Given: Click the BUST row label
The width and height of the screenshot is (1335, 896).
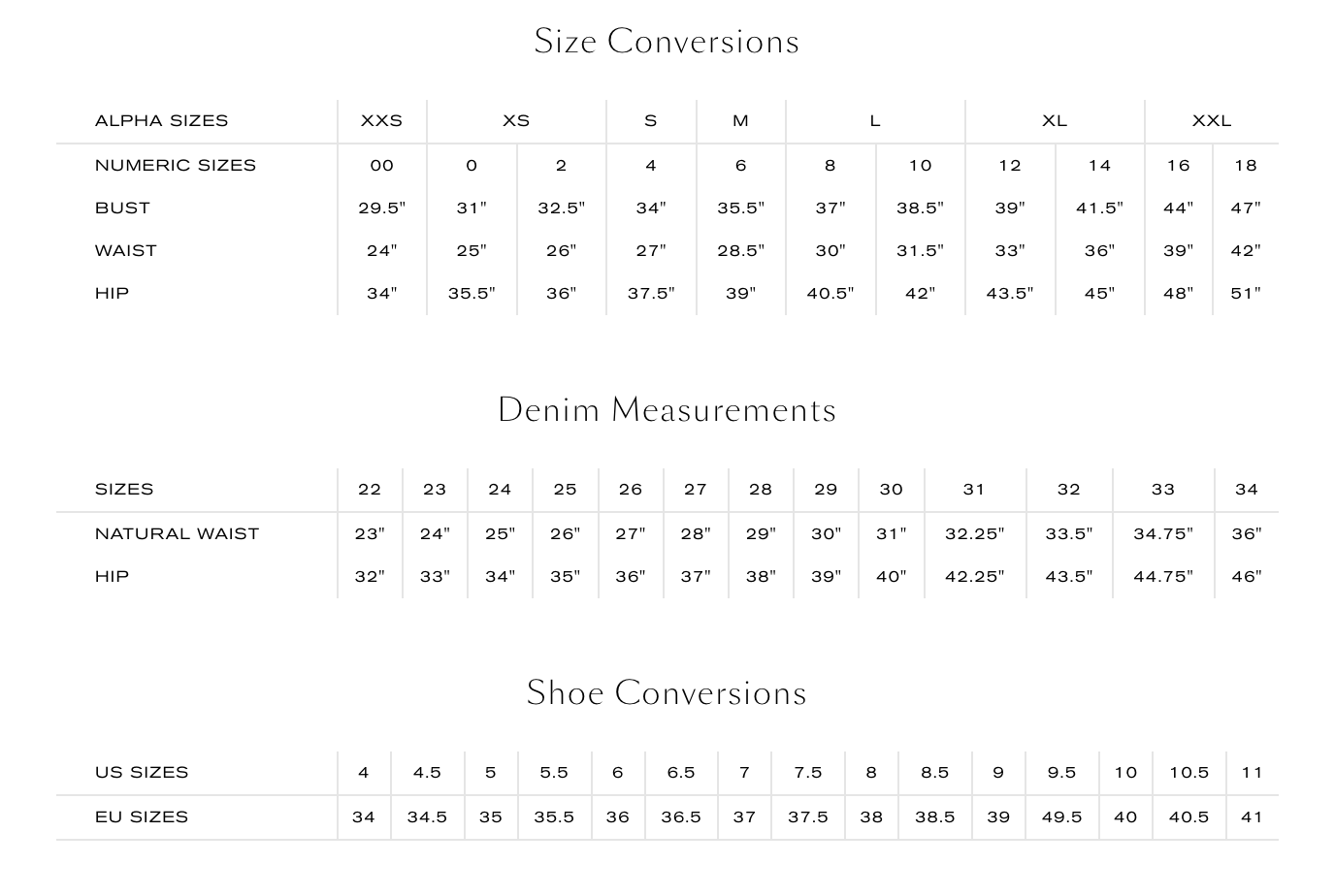Looking at the screenshot, I should 122,208.
